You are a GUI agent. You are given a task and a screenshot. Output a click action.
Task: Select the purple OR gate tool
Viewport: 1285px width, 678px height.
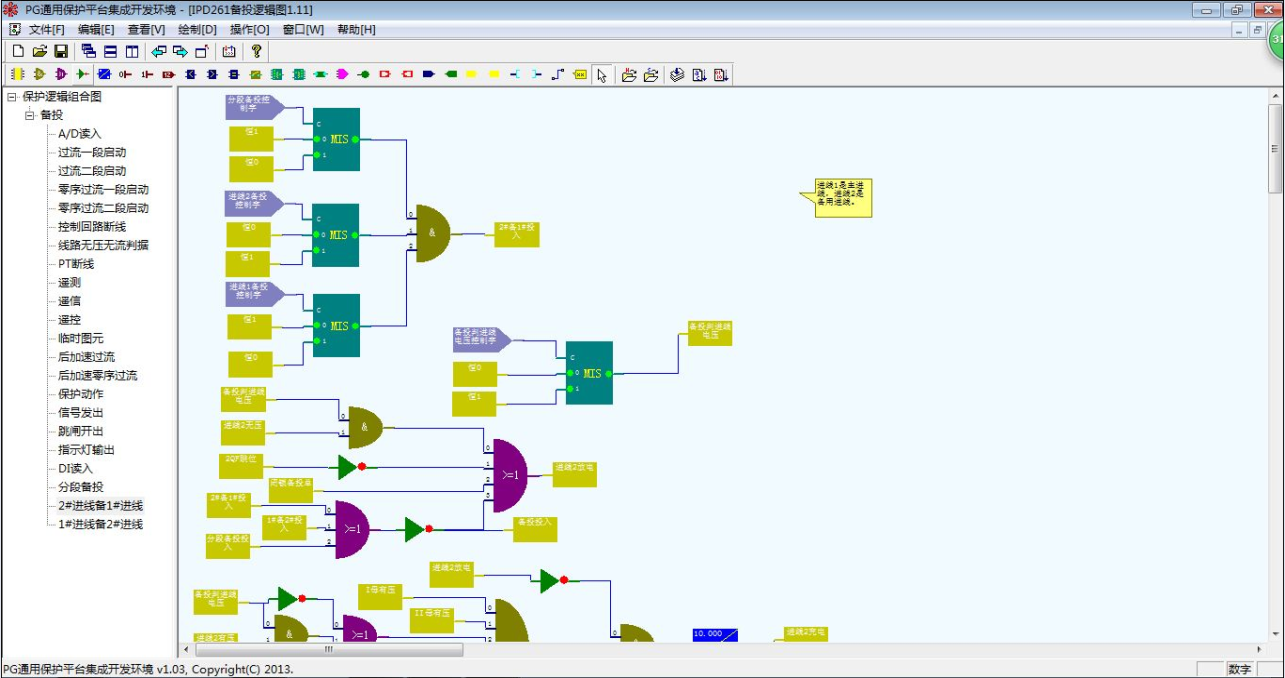tap(60, 75)
